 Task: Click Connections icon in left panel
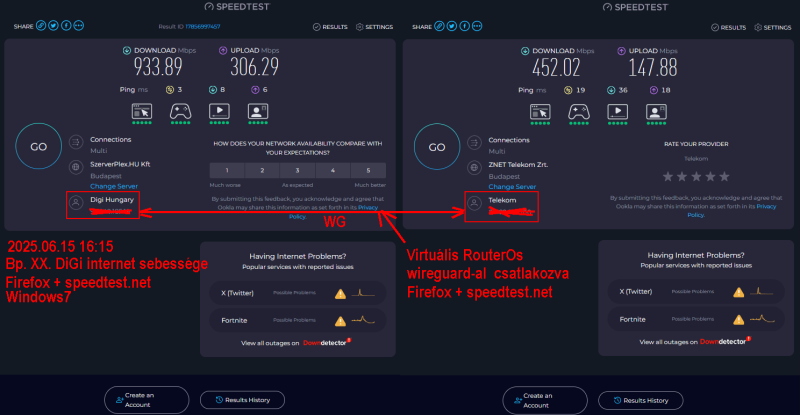[x=76, y=142]
